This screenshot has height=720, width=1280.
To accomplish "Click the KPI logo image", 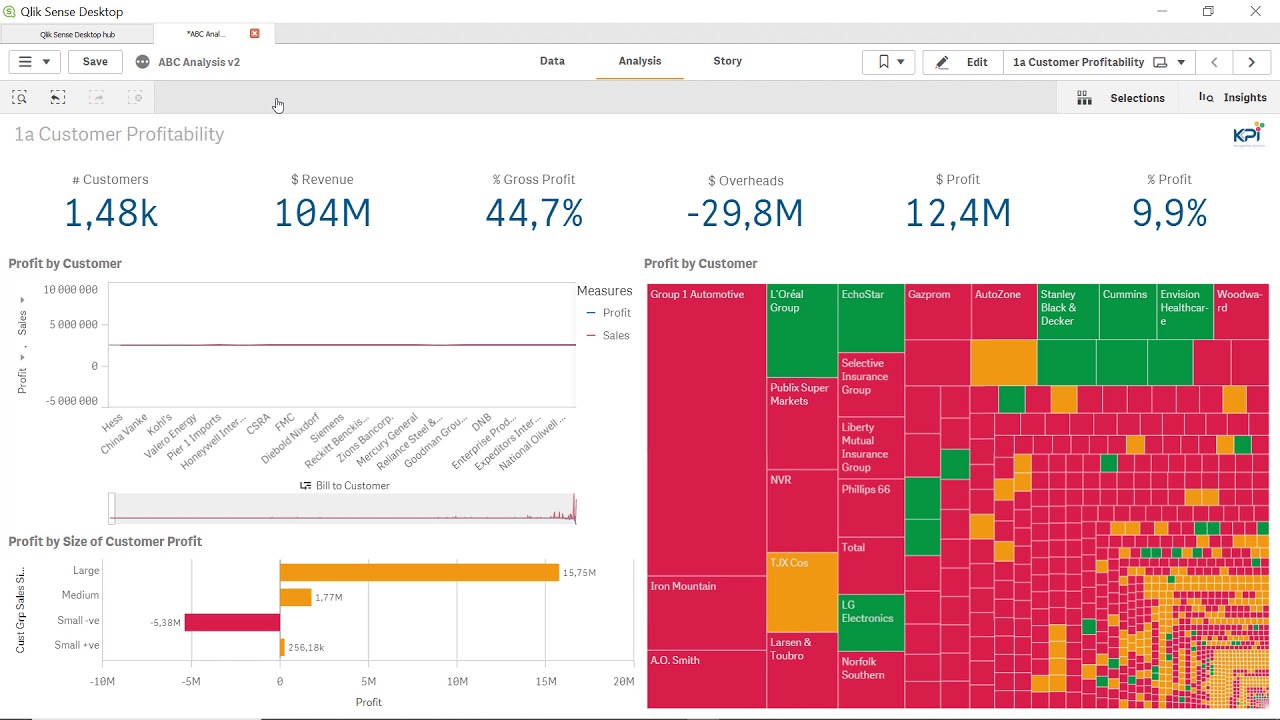I will [1249, 135].
